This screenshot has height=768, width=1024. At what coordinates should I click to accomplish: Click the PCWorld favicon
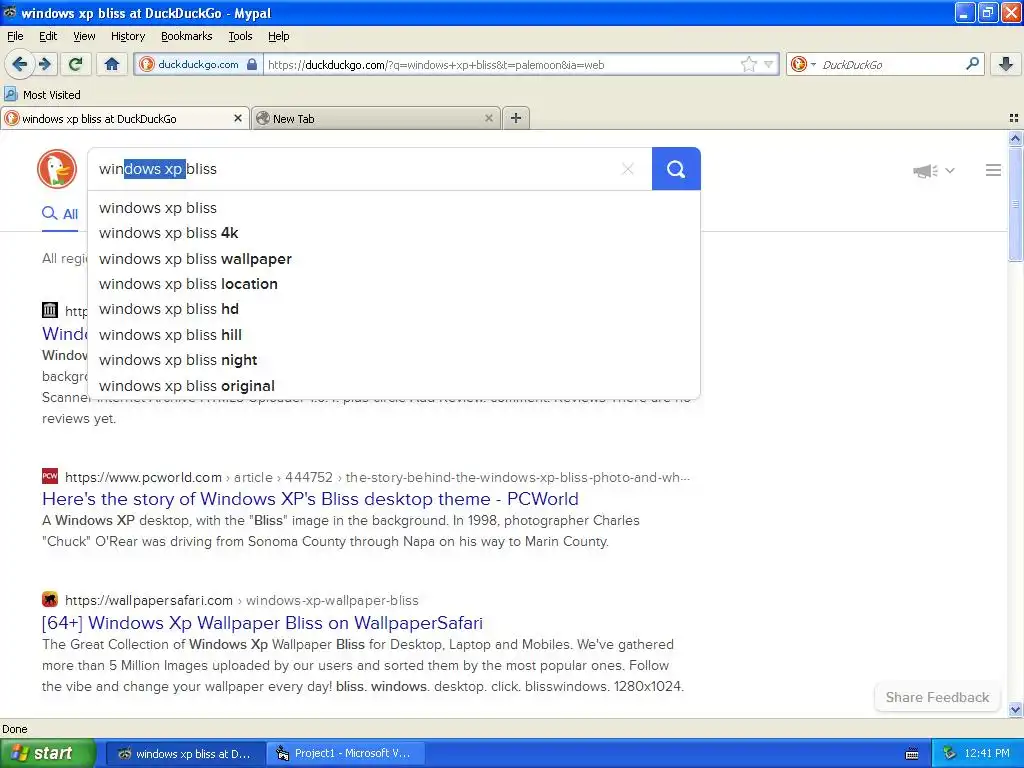coord(50,476)
